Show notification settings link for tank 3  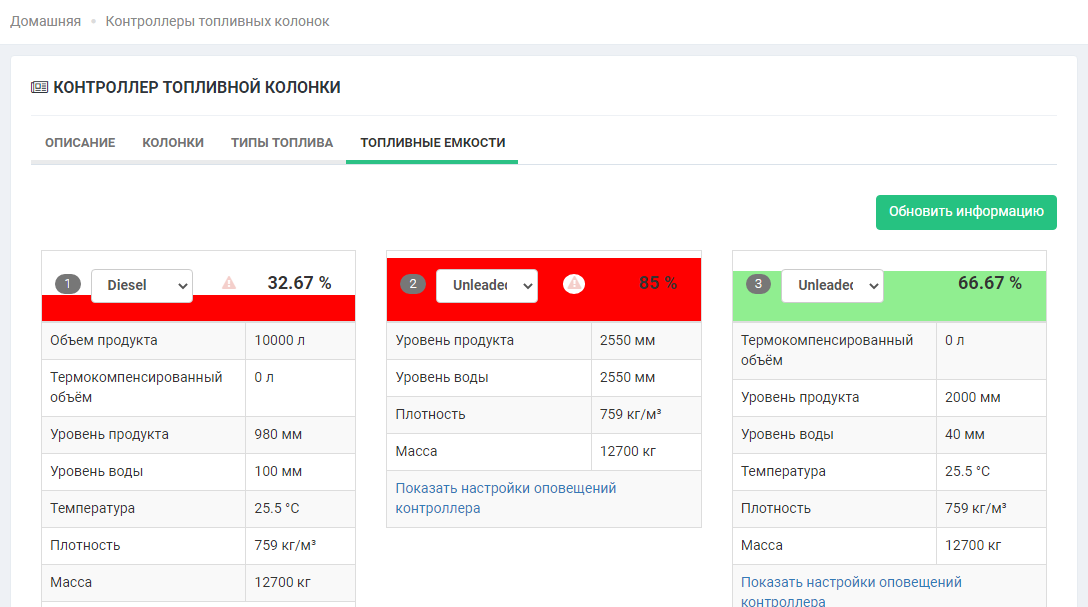850,591
